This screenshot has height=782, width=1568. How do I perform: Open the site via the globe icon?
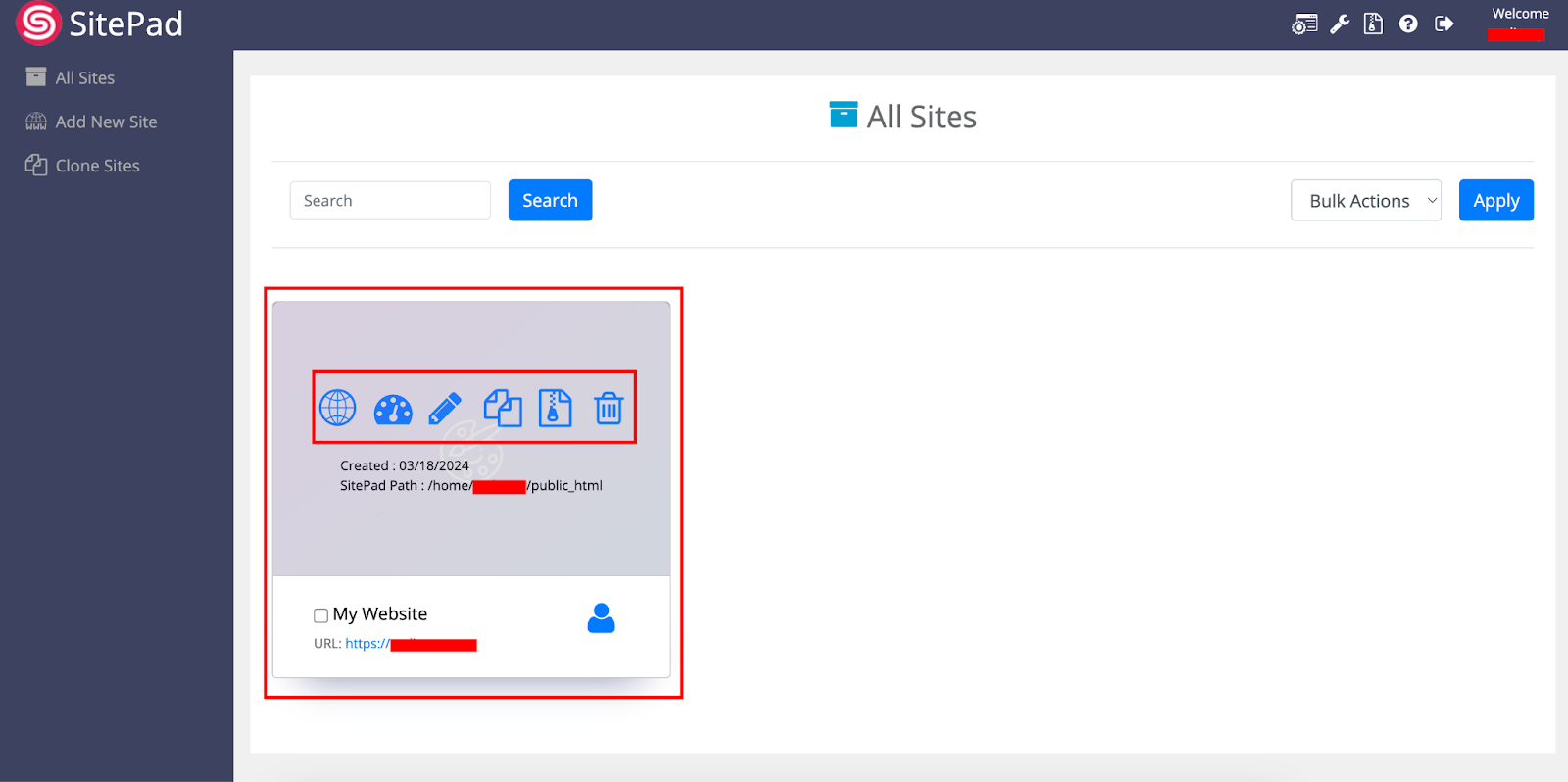(x=338, y=408)
